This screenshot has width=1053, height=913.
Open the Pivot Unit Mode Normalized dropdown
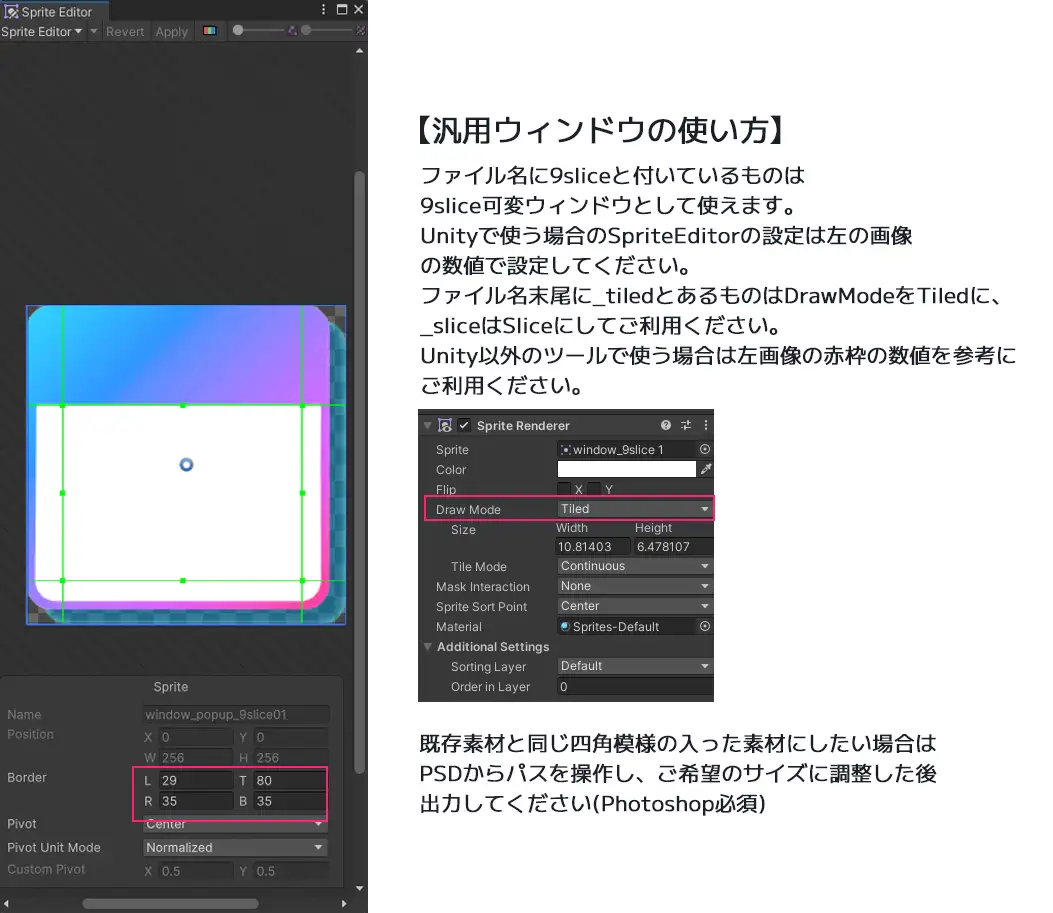234,847
